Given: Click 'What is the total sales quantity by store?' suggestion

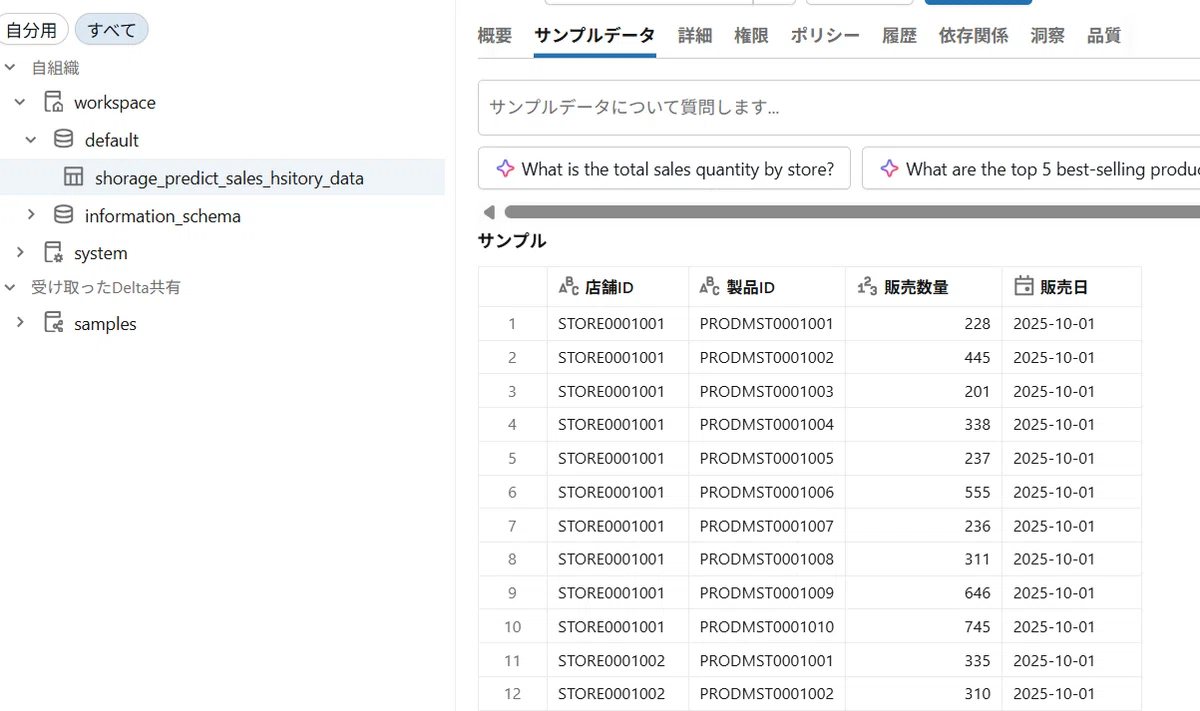Looking at the screenshot, I should (x=664, y=169).
